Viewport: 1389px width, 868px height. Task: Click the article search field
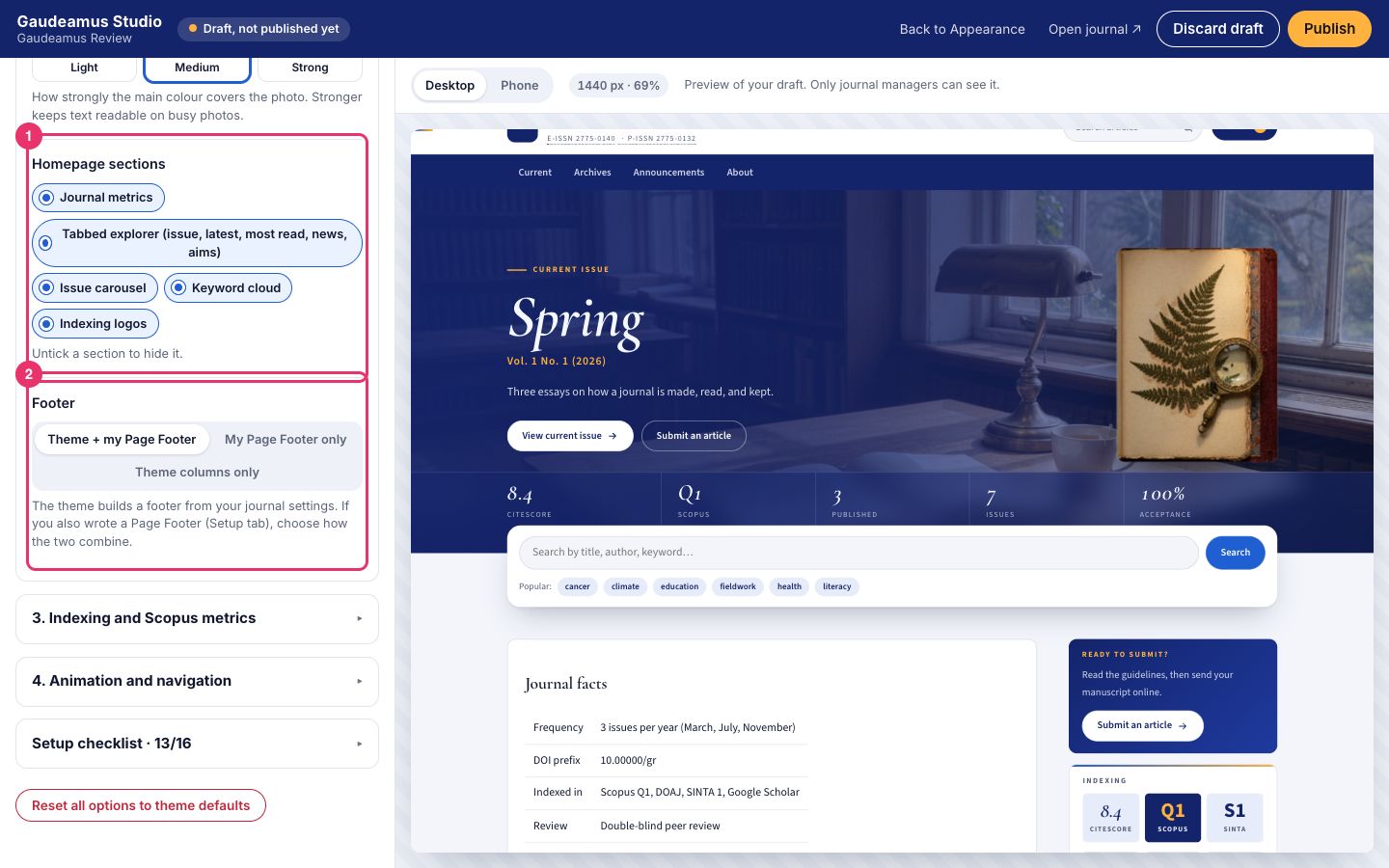pyautogui.click(x=858, y=553)
